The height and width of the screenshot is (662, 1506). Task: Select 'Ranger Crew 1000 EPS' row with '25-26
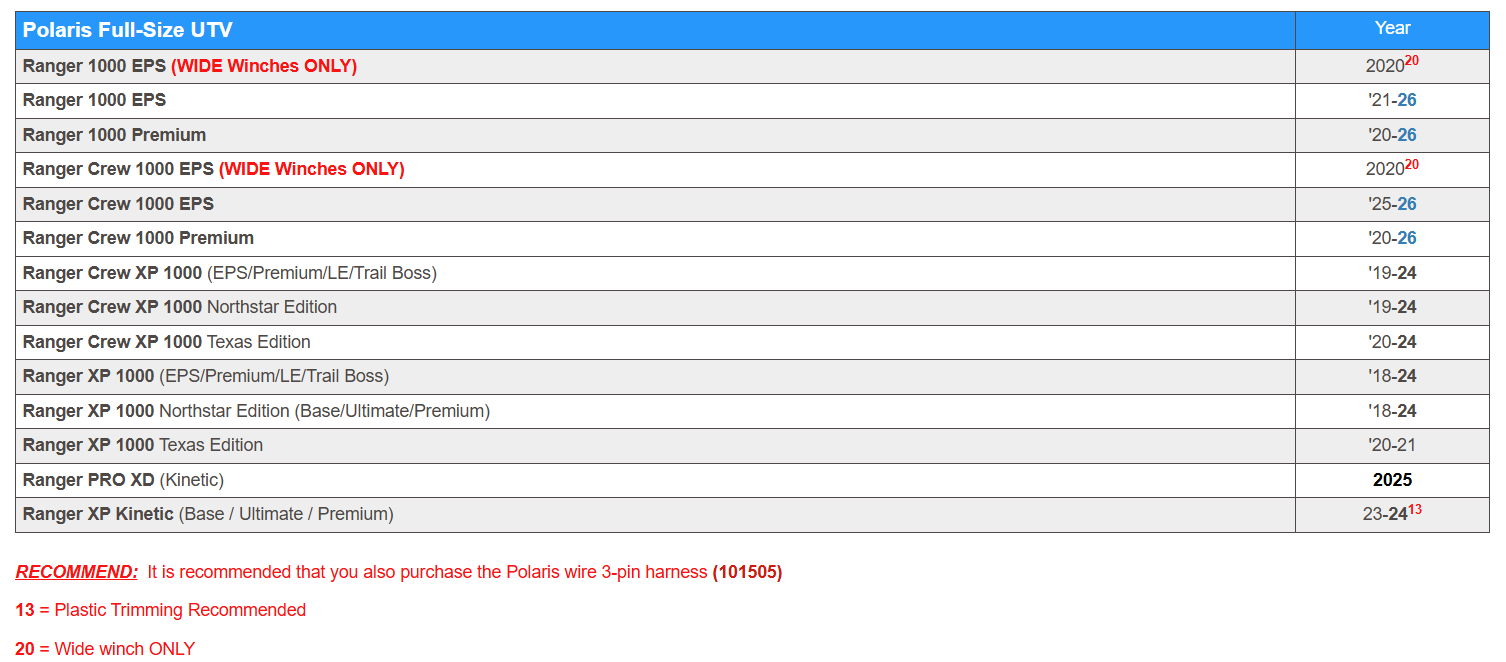click(x=752, y=204)
